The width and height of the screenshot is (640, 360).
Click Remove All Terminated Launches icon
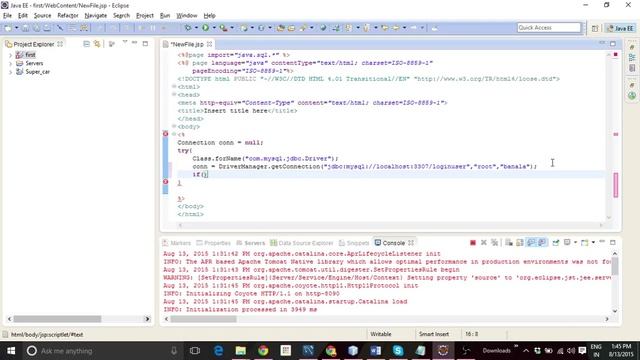click(494, 243)
